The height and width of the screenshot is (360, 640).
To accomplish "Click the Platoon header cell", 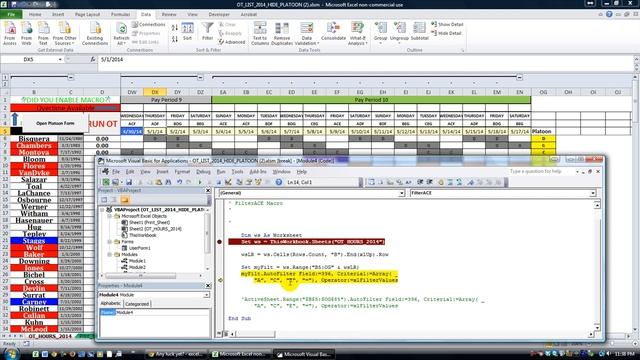I will (x=543, y=131).
